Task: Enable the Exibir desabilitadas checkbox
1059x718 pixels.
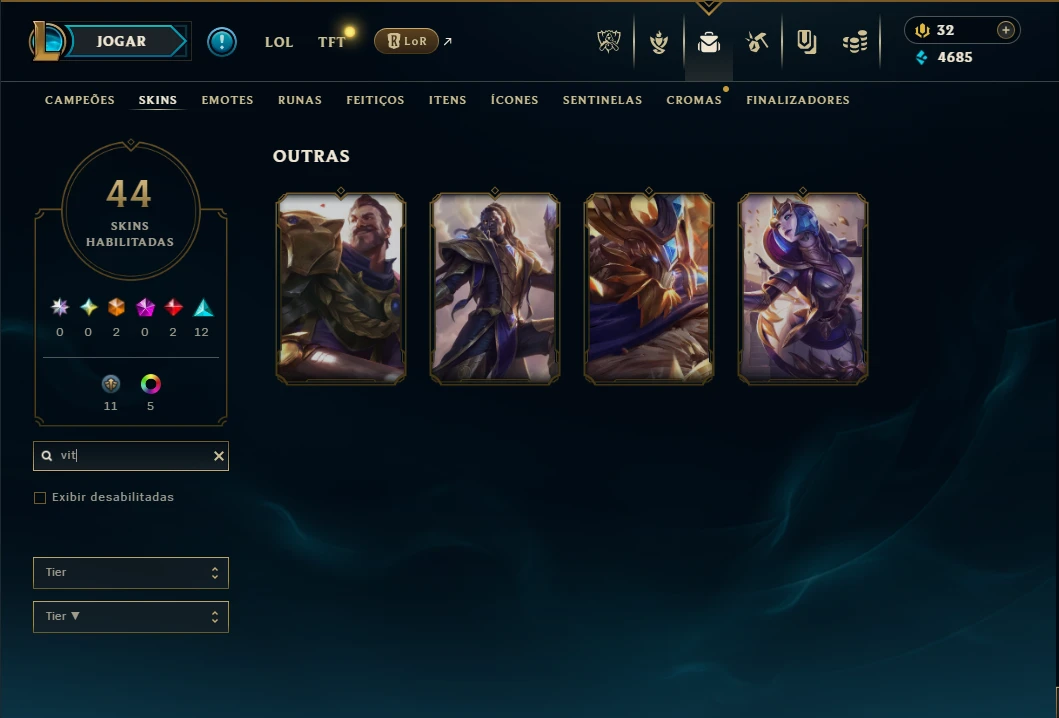Action: tap(40, 498)
